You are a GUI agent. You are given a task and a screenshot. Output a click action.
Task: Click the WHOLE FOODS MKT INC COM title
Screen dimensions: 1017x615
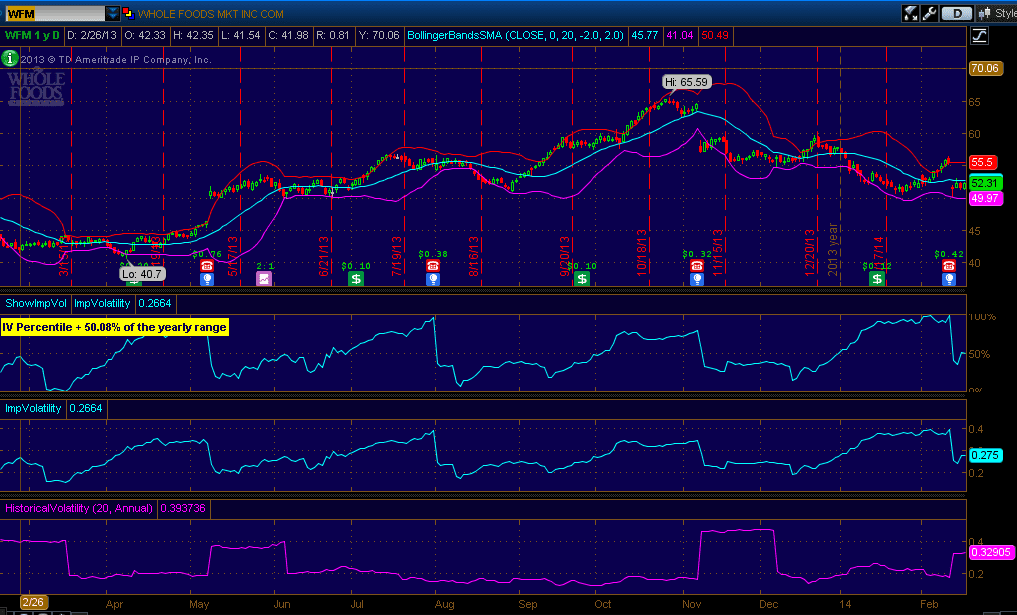(x=211, y=13)
